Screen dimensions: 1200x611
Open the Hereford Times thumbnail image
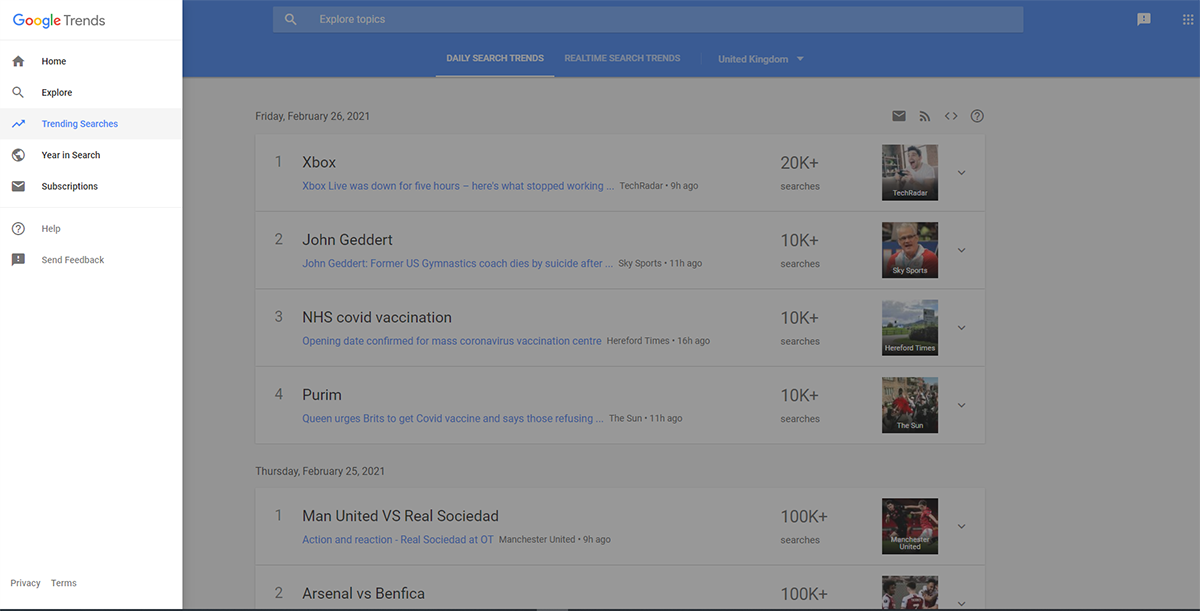click(910, 327)
